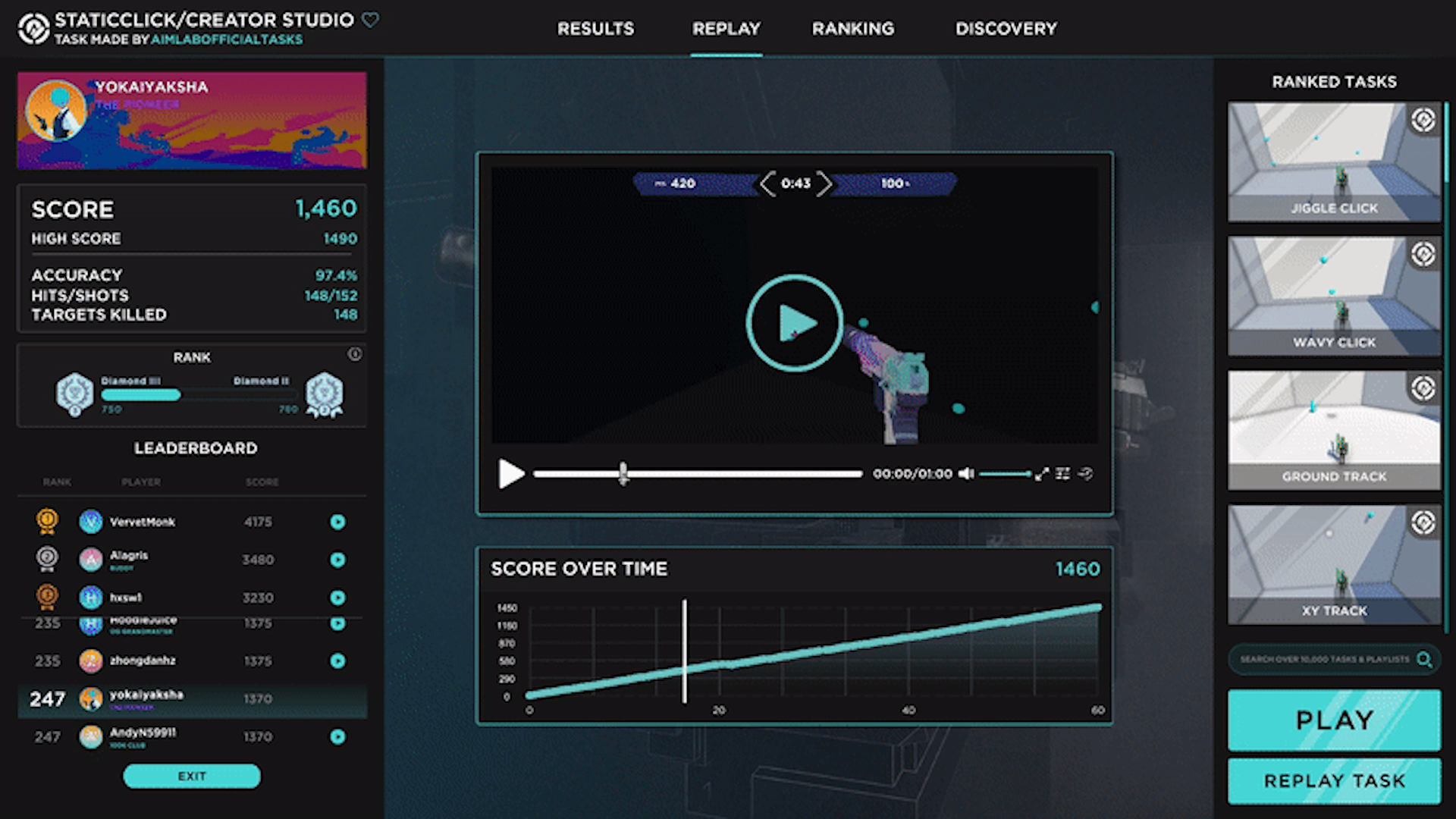Click Alagris's avatar in leaderboard
Viewport: 1456px width, 819px height.
pyautogui.click(x=91, y=560)
